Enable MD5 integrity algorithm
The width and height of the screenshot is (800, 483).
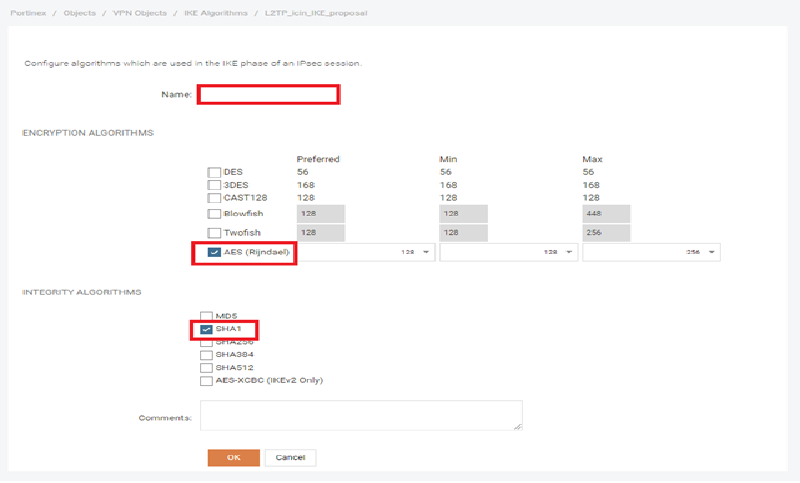(207, 316)
